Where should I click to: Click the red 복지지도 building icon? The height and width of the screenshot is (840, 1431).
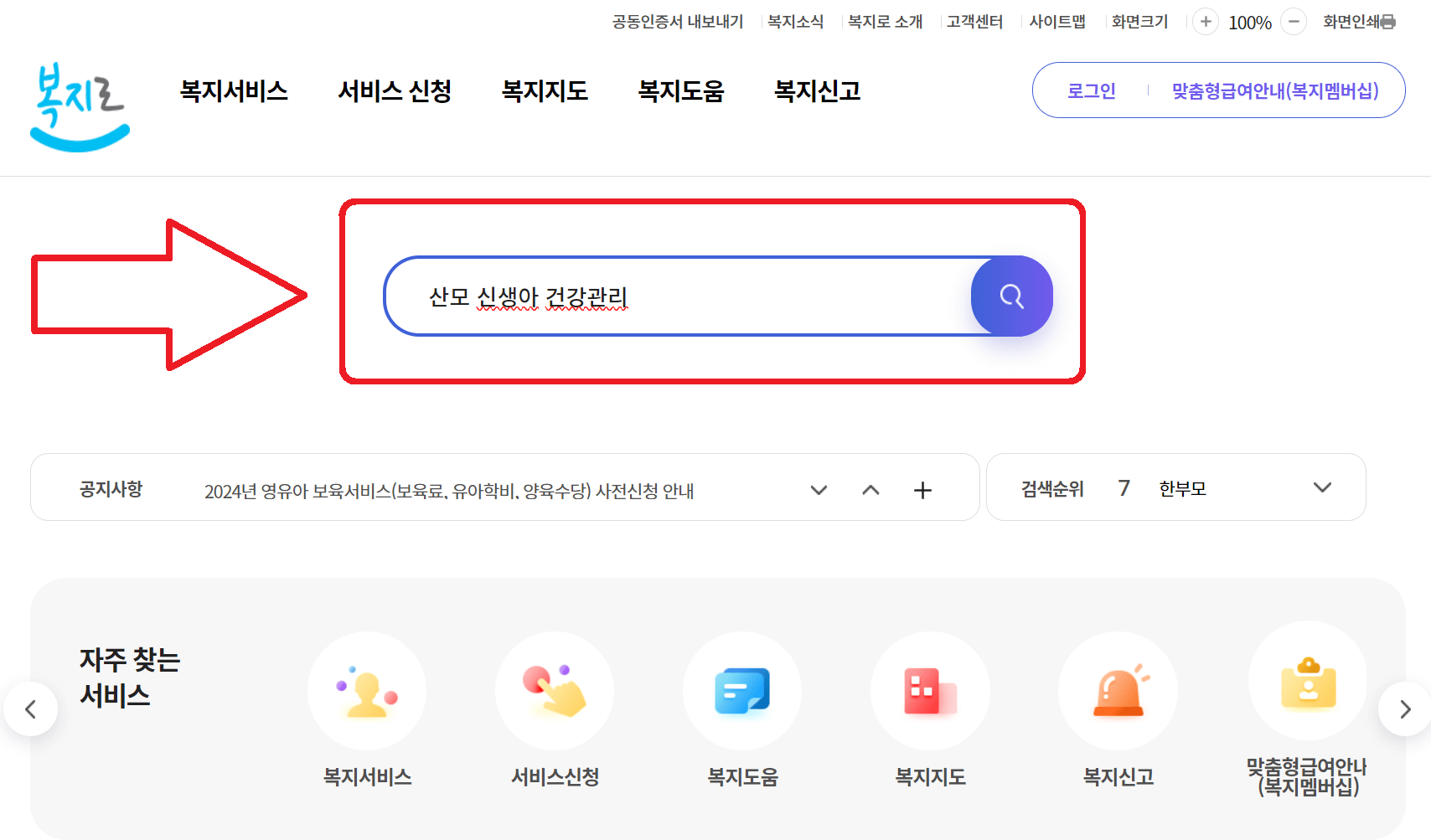tap(930, 690)
